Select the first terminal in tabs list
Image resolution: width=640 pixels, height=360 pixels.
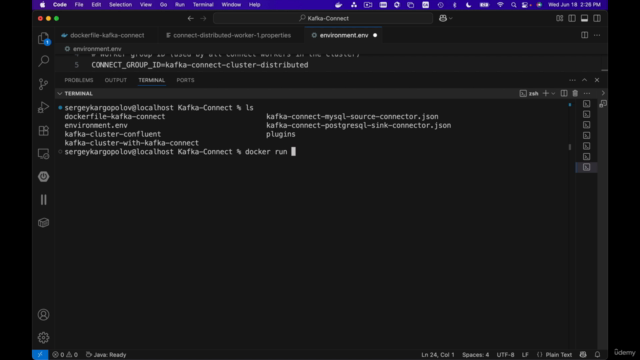click(x=587, y=104)
